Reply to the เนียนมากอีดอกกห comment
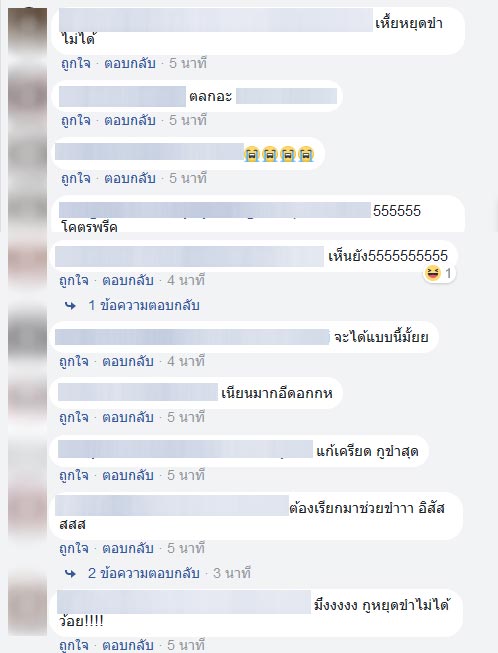 coord(128,417)
